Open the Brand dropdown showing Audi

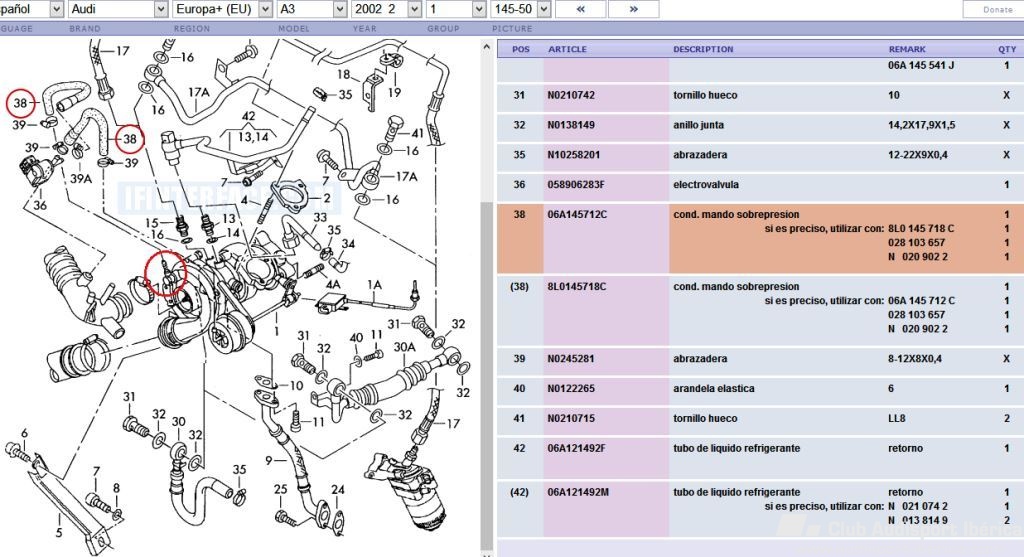pos(118,9)
